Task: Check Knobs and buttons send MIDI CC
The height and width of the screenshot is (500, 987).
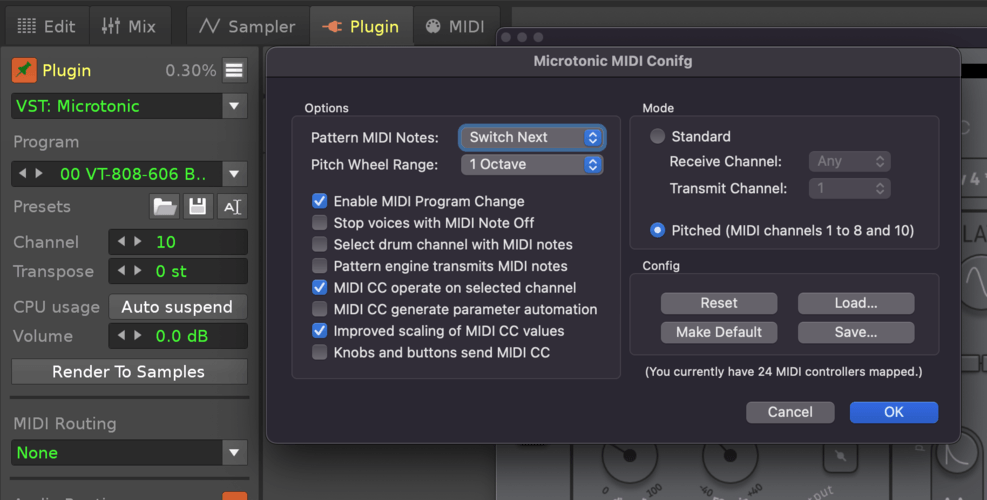Action: point(320,352)
